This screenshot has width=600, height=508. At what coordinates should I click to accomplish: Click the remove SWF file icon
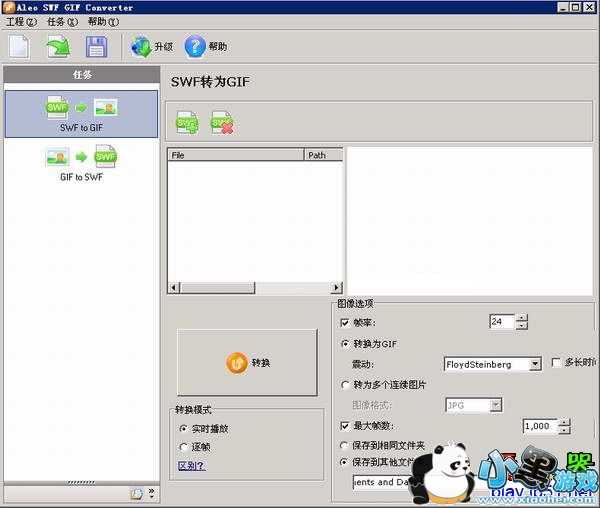222,122
